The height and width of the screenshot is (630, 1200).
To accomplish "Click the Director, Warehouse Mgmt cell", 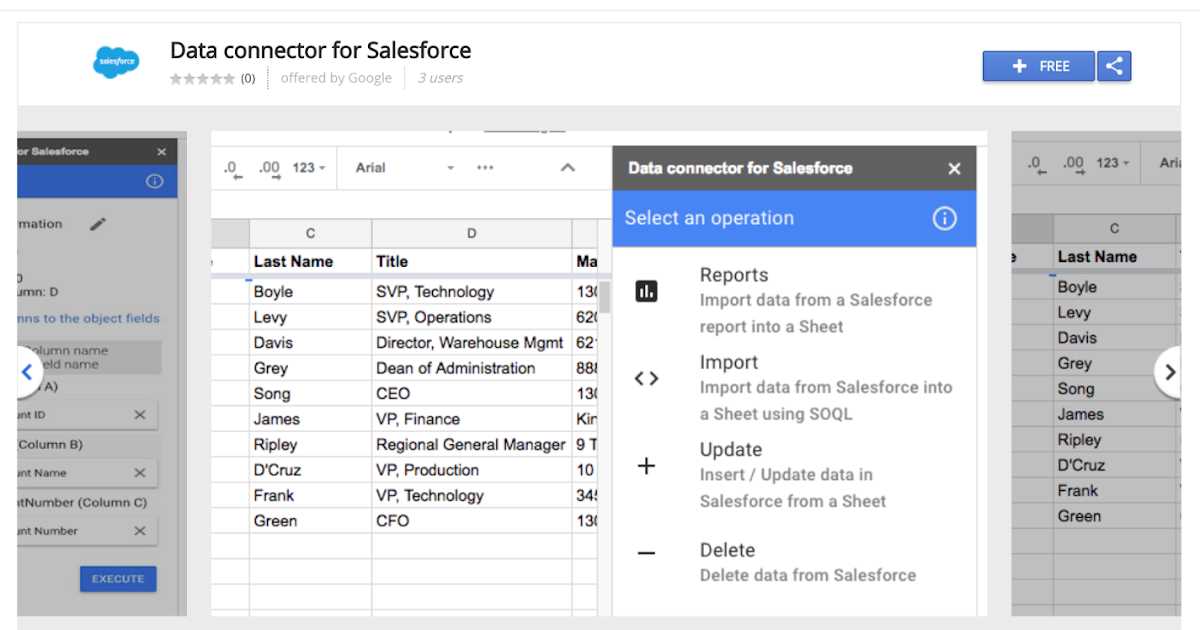I will pos(471,343).
